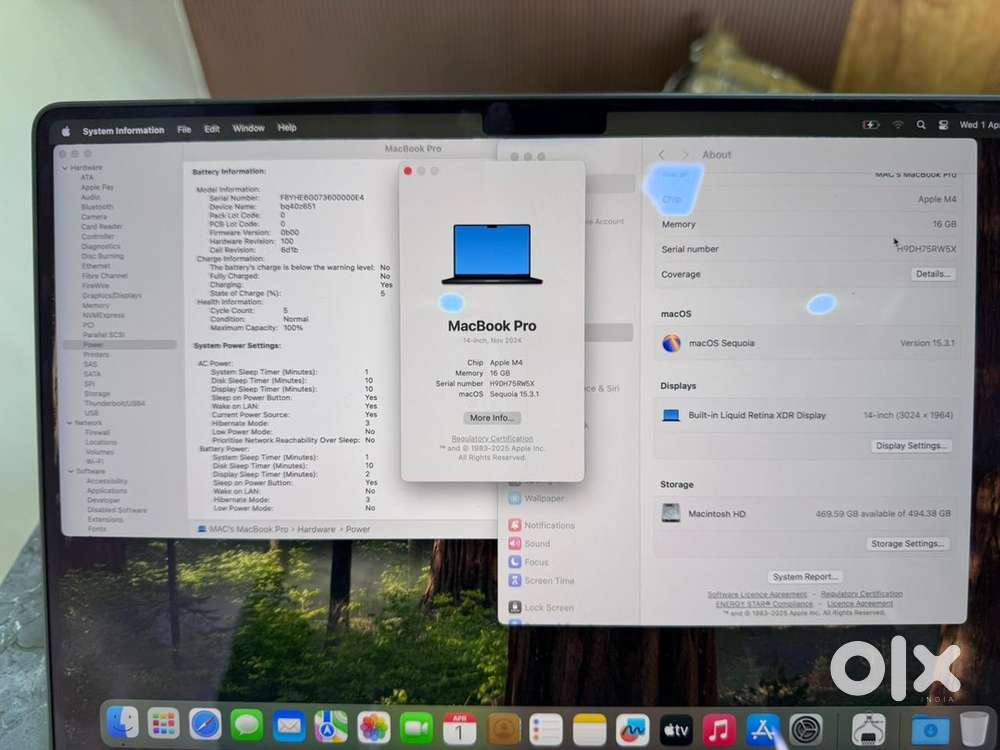This screenshot has width=1000, height=750.
Task: Open Storage Settings button
Action: [907, 543]
